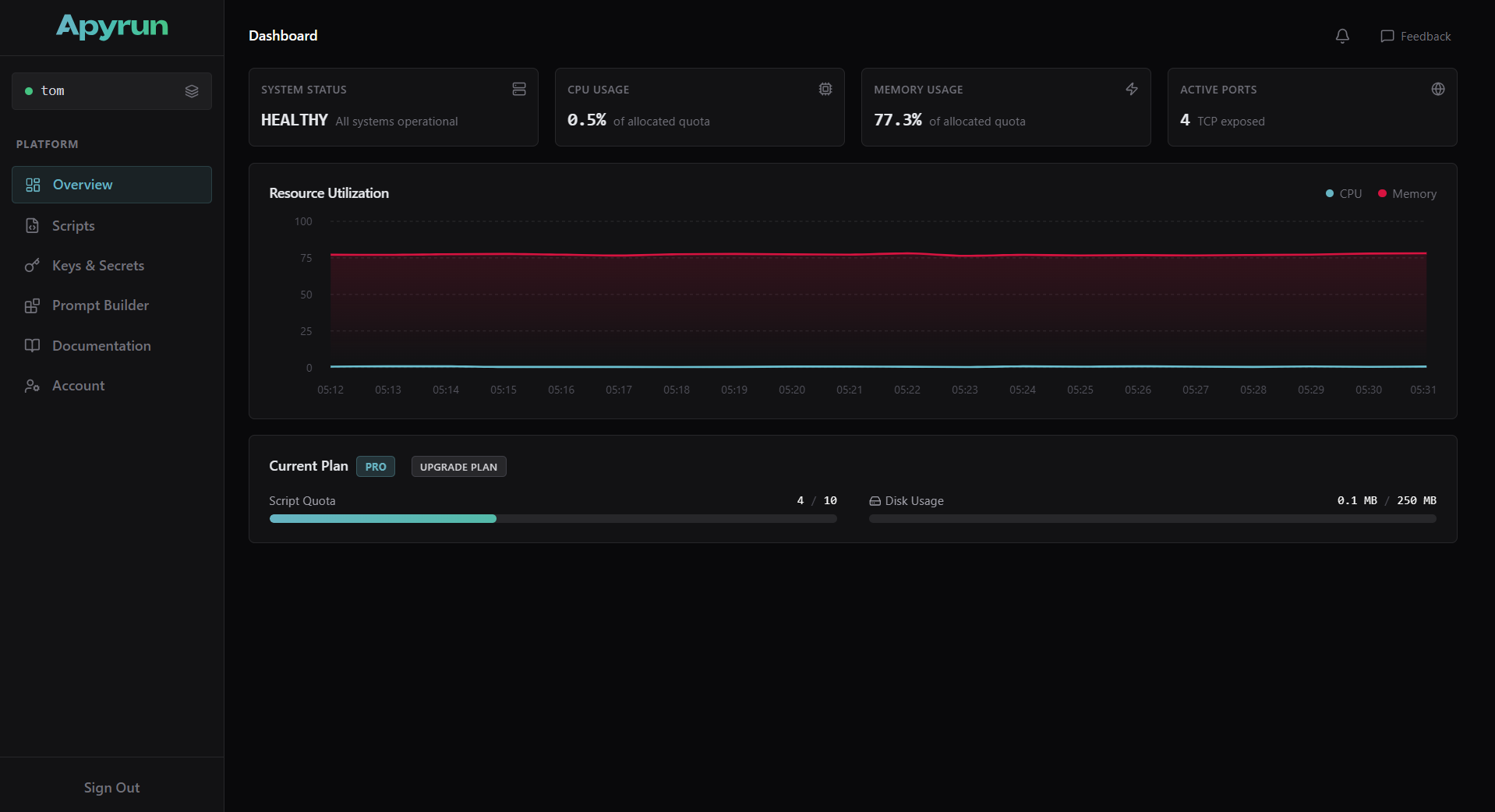The height and width of the screenshot is (812, 1495).
Task: Switch to the Scripts section
Action: pos(72,225)
